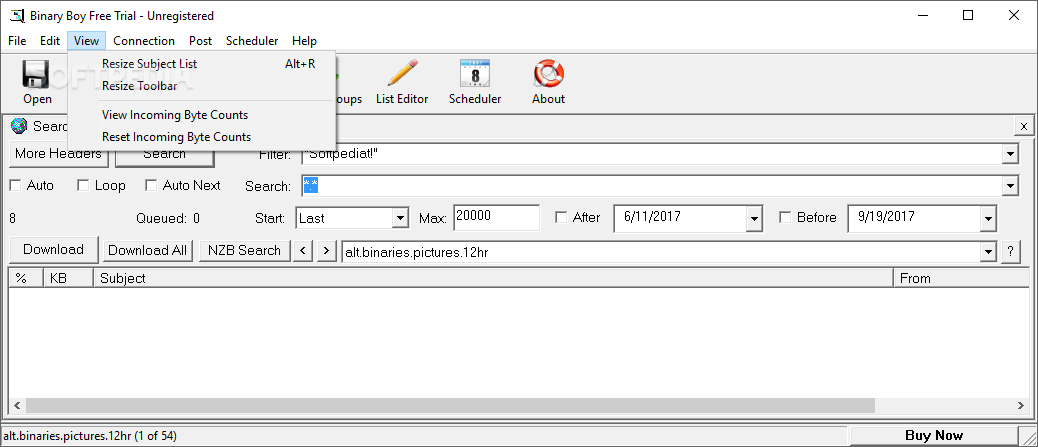This screenshot has height=447, width=1038.
Task: Open the Post menu
Action: (x=200, y=41)
